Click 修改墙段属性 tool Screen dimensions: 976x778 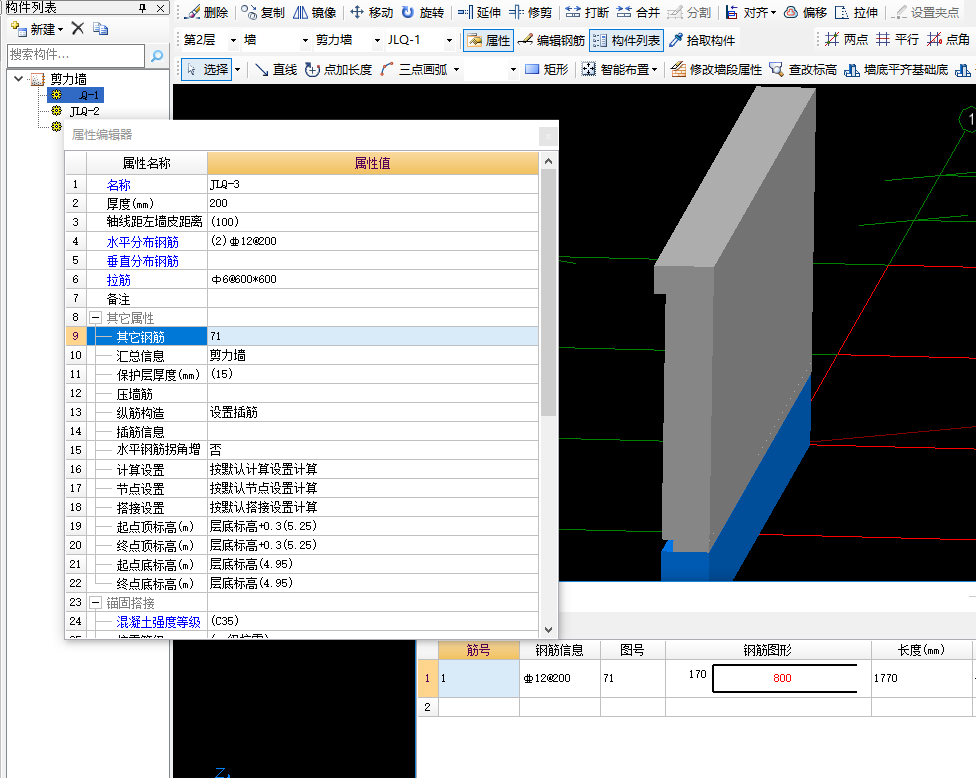[x=717, y=69]
